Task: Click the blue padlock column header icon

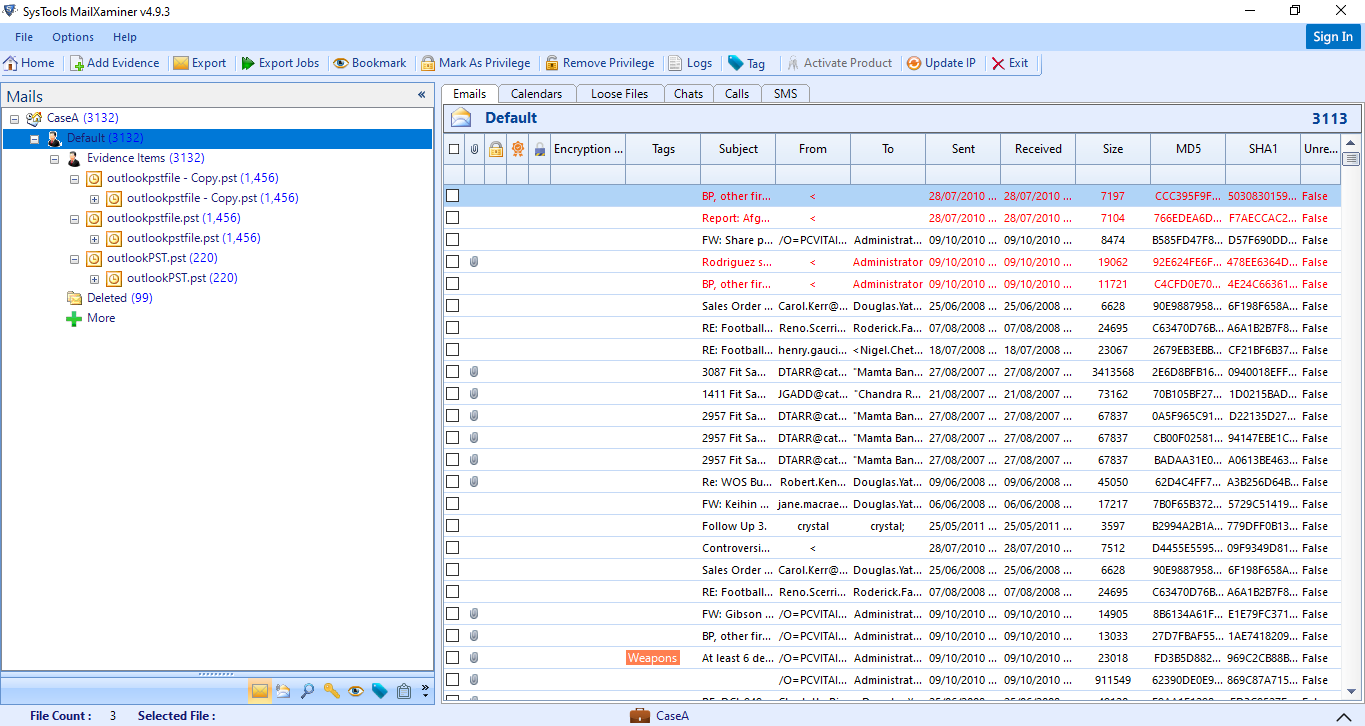Action: [539, 149]
